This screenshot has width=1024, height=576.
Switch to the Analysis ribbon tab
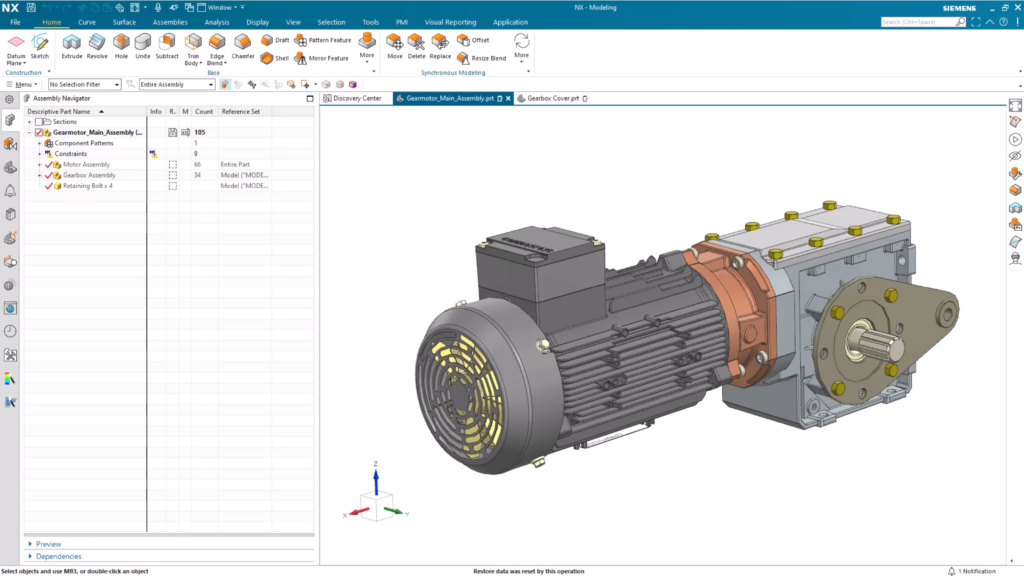(217, 22)
